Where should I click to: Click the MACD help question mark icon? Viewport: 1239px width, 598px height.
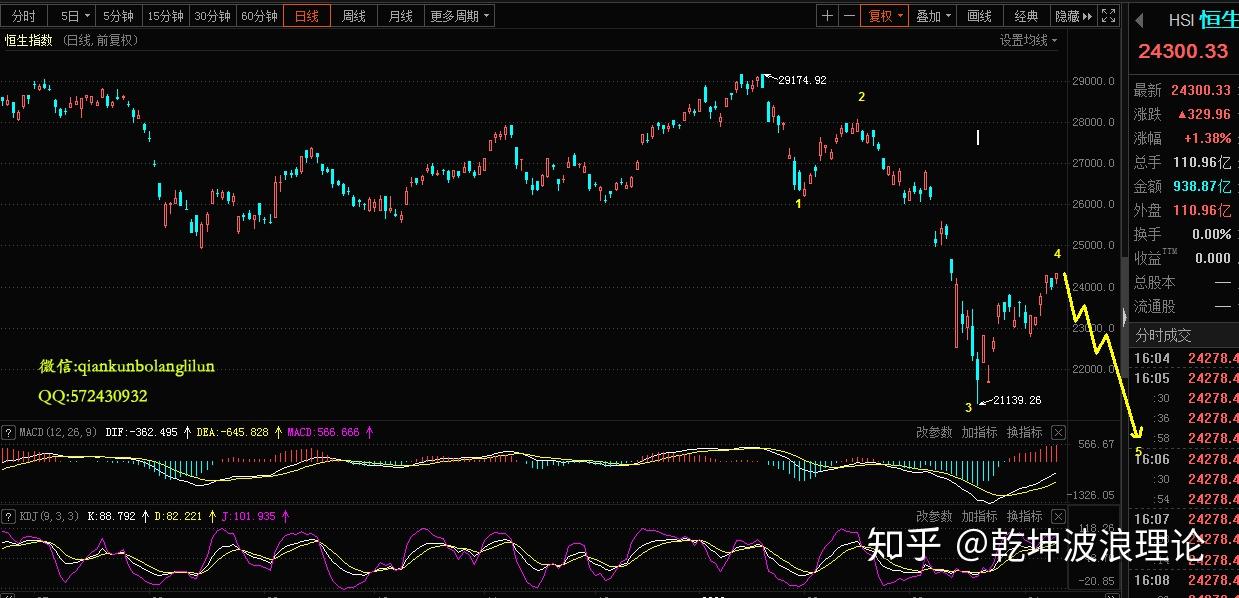[9, 433]
